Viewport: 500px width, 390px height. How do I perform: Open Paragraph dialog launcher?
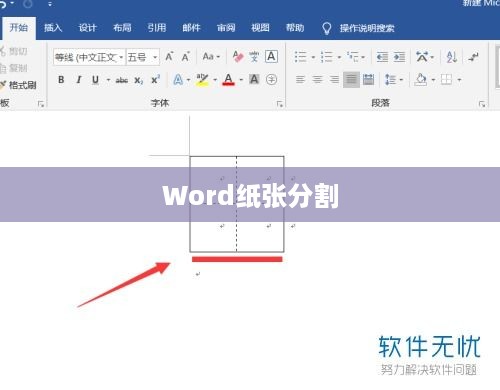tap(482, 104)
